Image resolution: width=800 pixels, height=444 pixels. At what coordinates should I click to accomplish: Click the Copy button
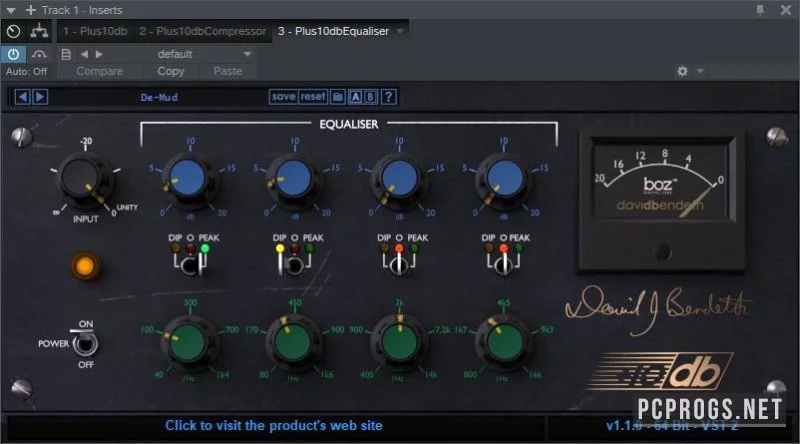point(170,71)
